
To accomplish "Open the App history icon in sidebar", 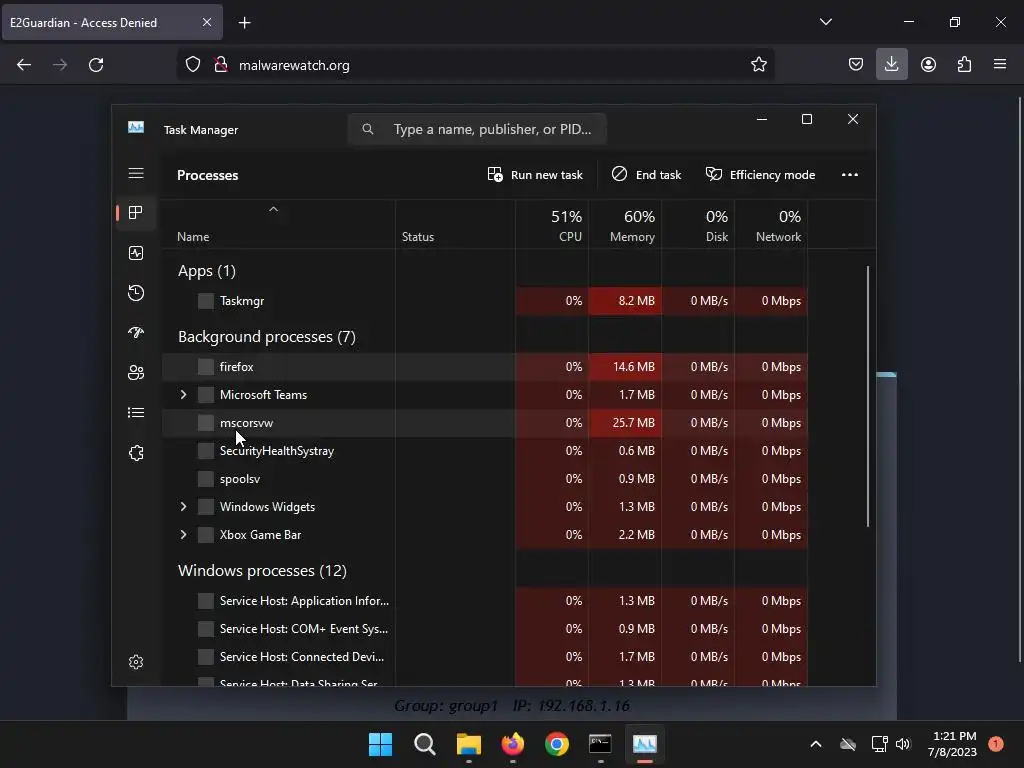I will (x=136, y=293).
